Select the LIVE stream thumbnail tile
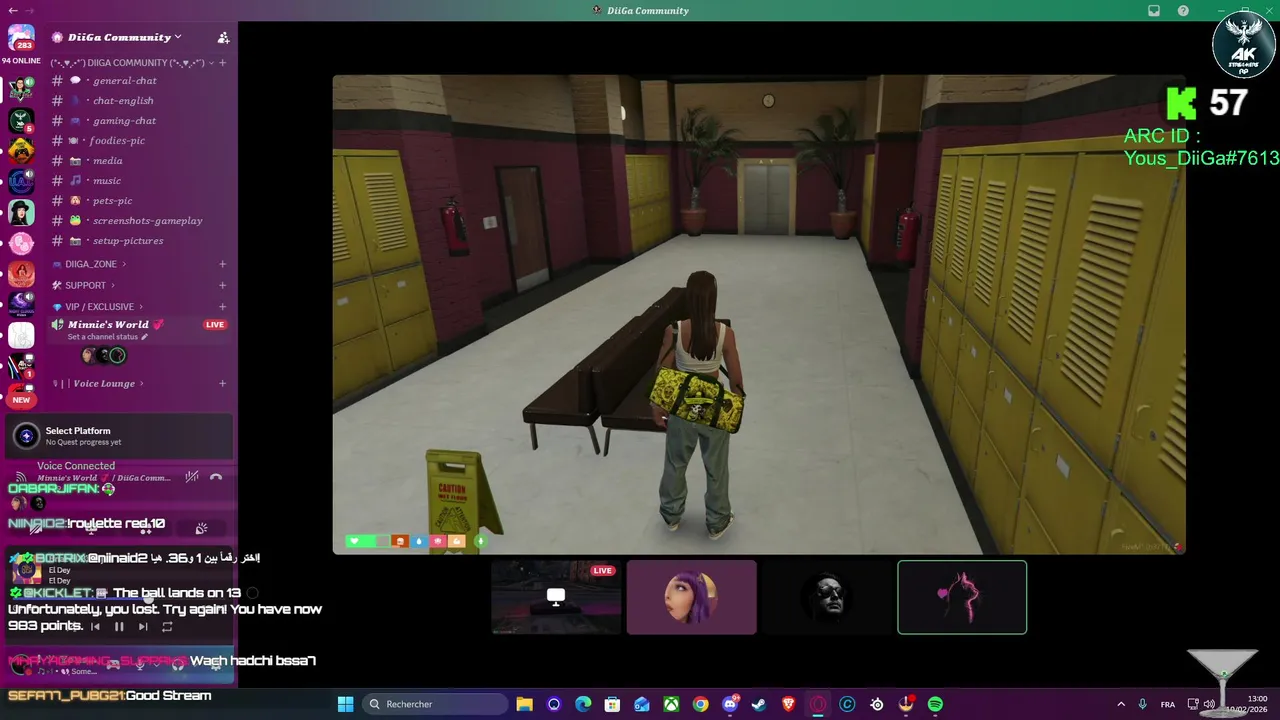 pyautogui.click(x=556, y=597)
